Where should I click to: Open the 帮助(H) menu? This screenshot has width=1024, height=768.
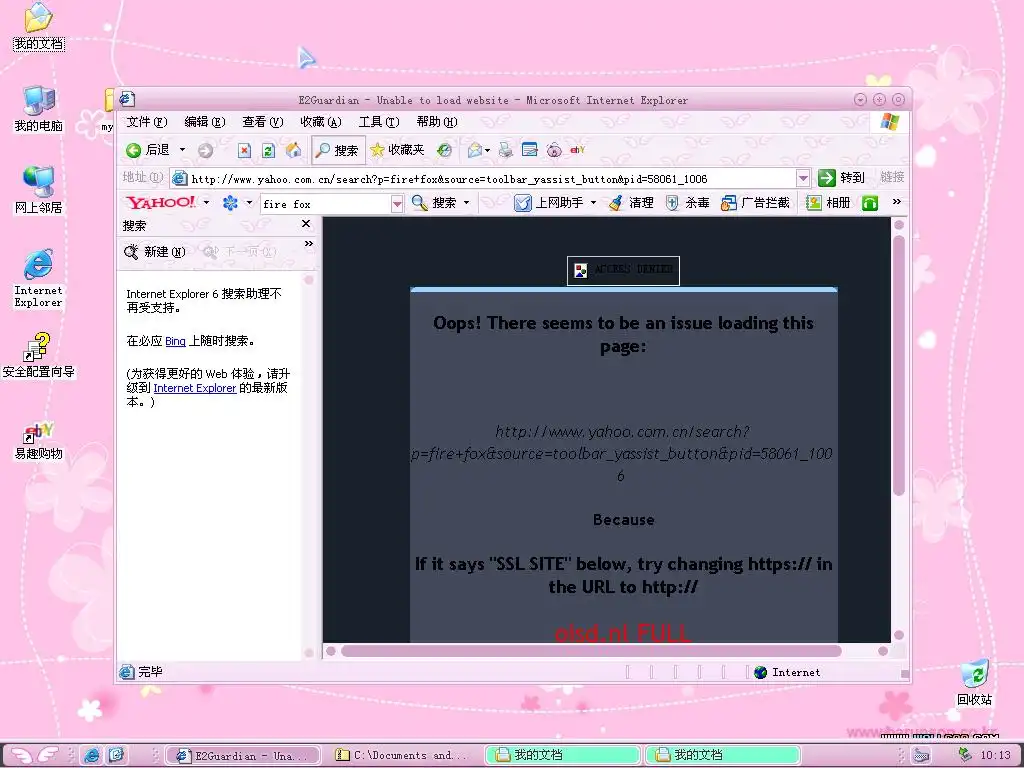(437, 122)
